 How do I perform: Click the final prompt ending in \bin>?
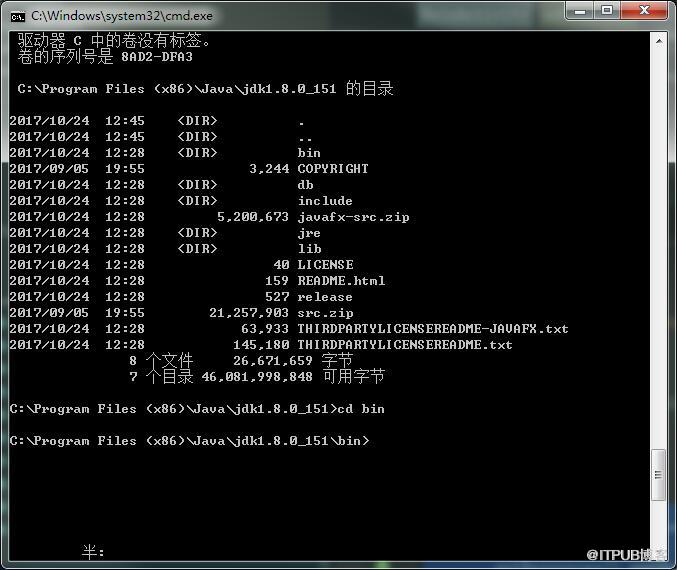tap(190, 441)
